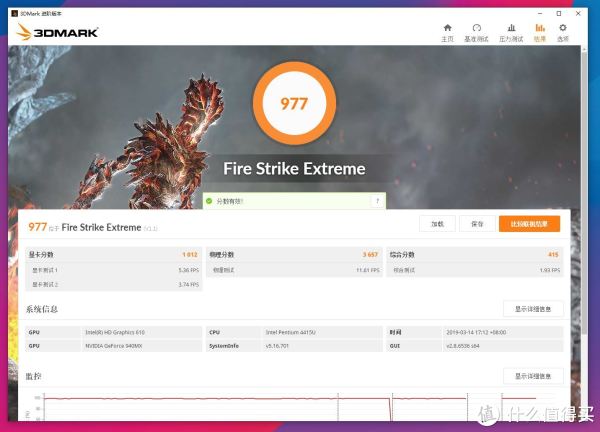This screenshot has width=600, height=432.
Task: Click the 3 657 physics score value
Action: [370, 254]
